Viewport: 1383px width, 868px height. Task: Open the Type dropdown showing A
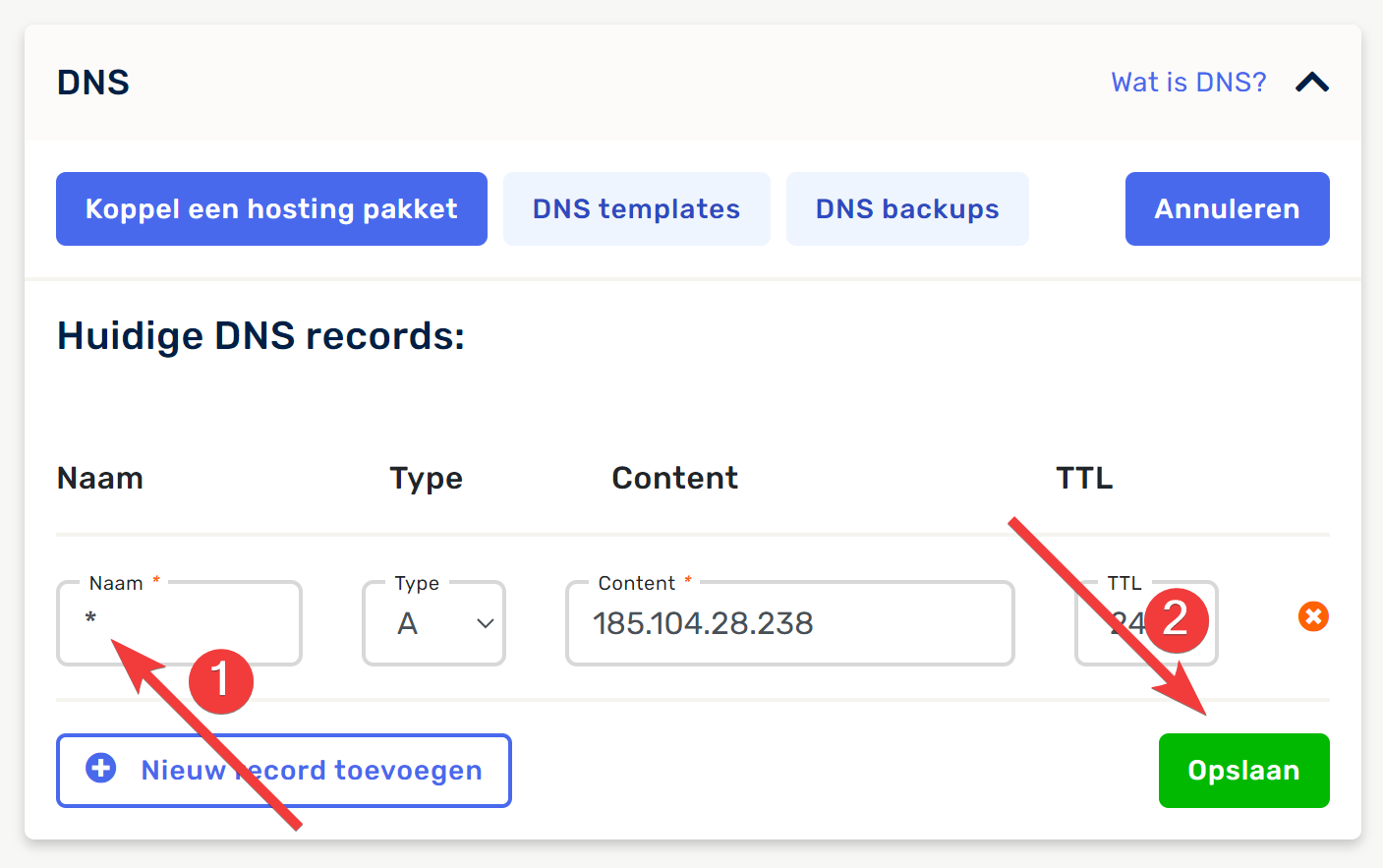point(433,624)
